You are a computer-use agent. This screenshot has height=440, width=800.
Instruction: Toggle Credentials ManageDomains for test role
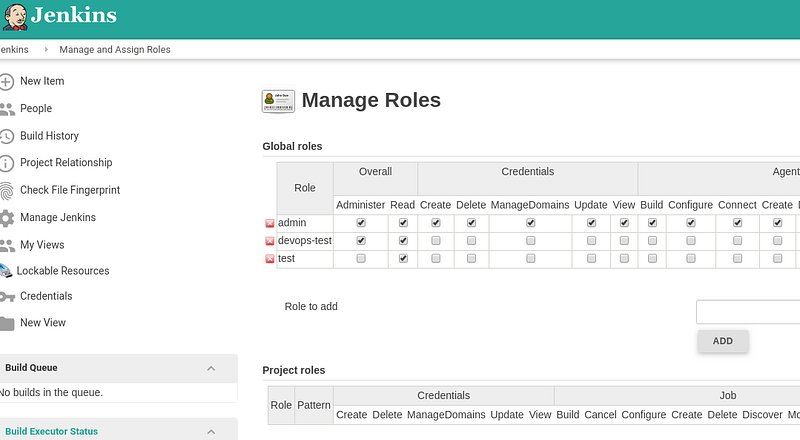531,258
